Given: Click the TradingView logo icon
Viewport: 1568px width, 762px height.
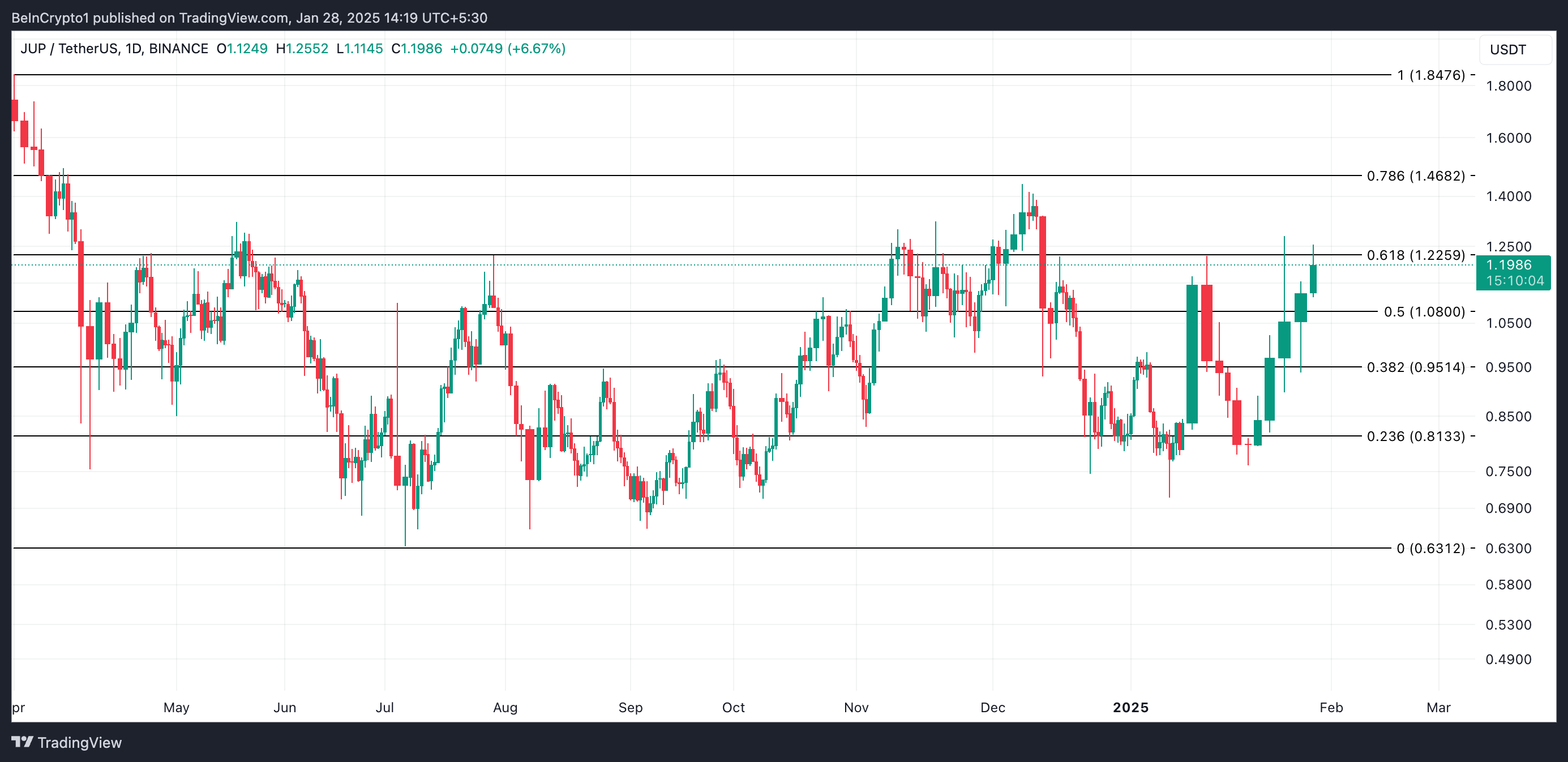Looking at the screenshot, I should (22, 742).
